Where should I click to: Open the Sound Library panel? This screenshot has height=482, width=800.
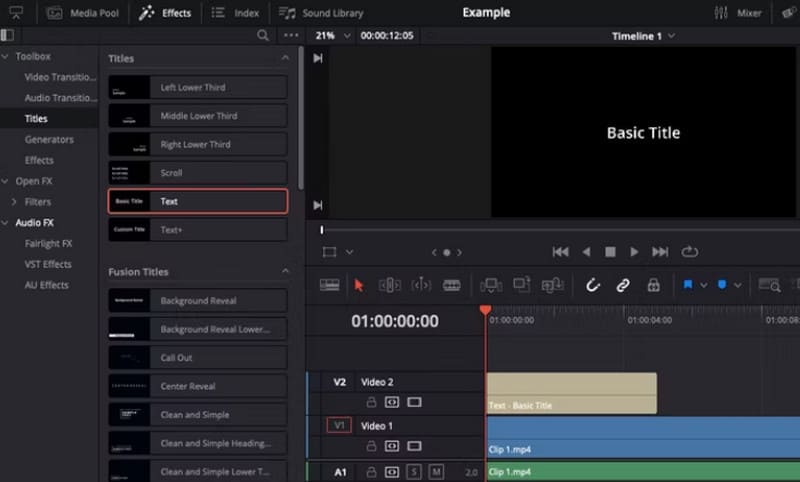coord(320,13)
